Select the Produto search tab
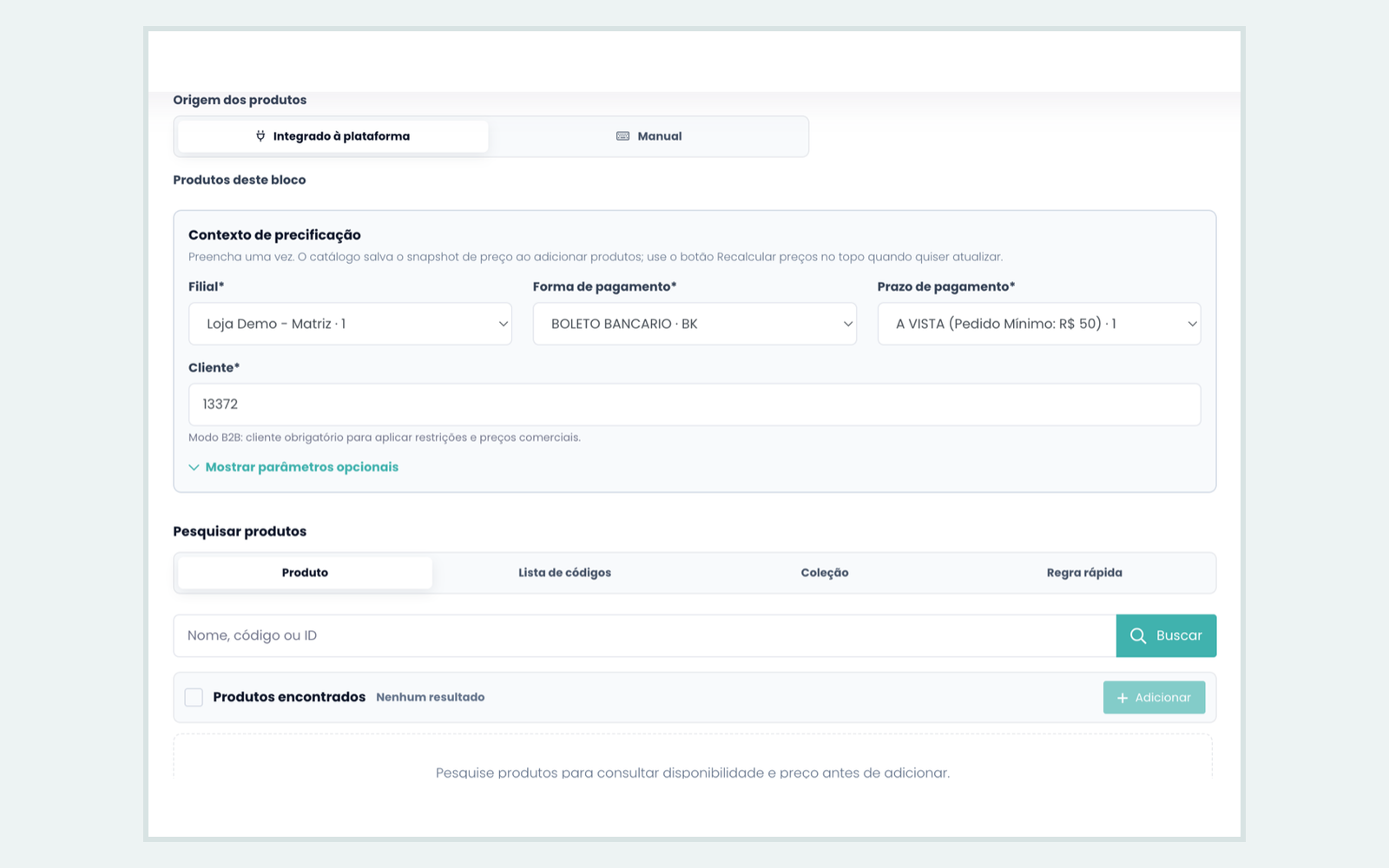Image resolution: width=1389 pixels, height=868 pixels. 305,573
